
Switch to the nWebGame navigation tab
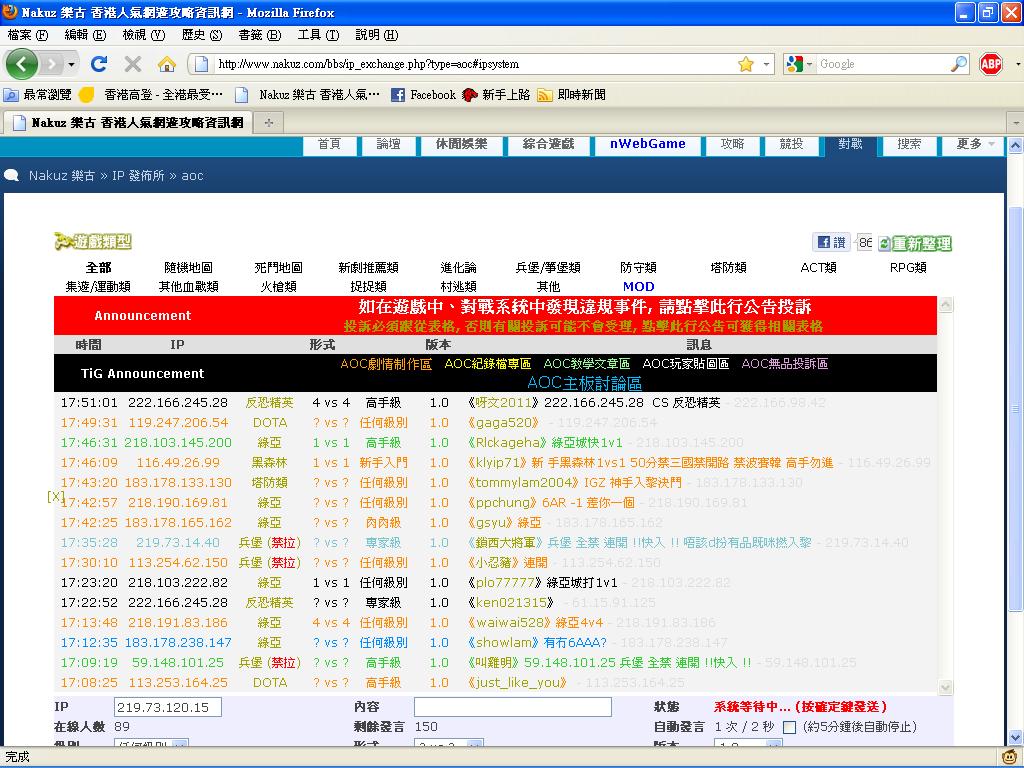647,144
